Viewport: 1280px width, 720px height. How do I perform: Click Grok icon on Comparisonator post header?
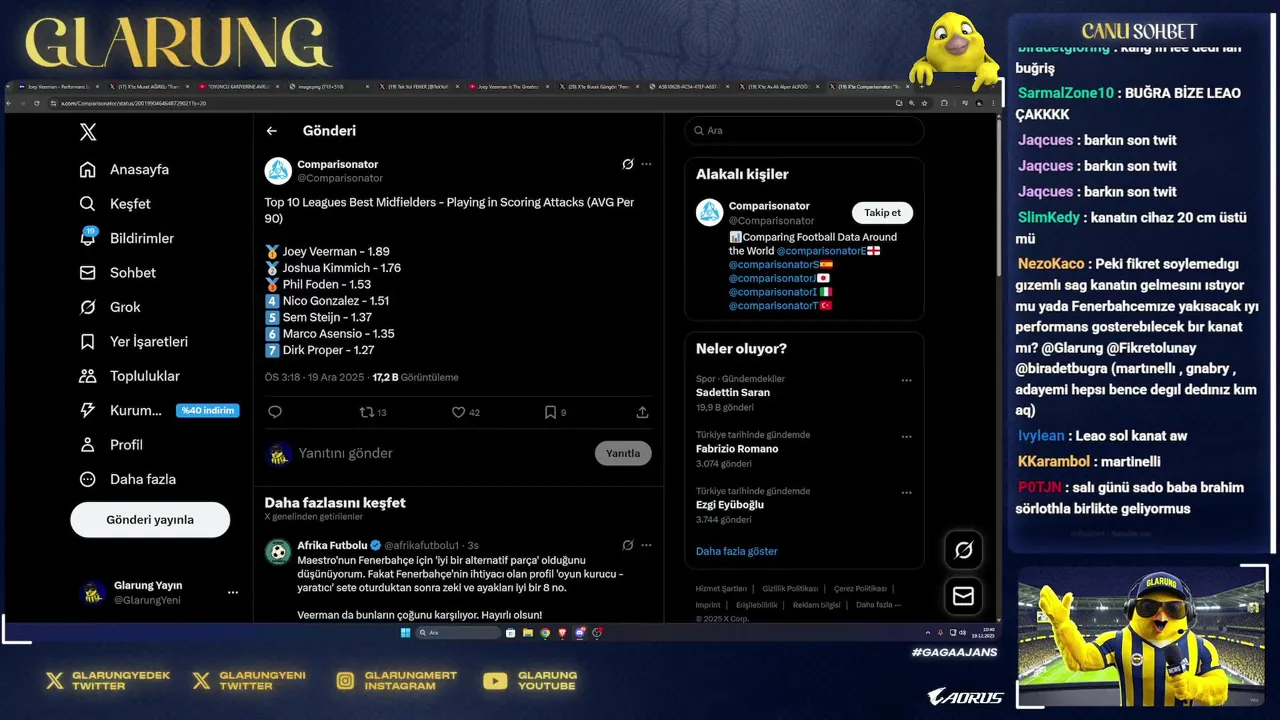coord(627,164)
